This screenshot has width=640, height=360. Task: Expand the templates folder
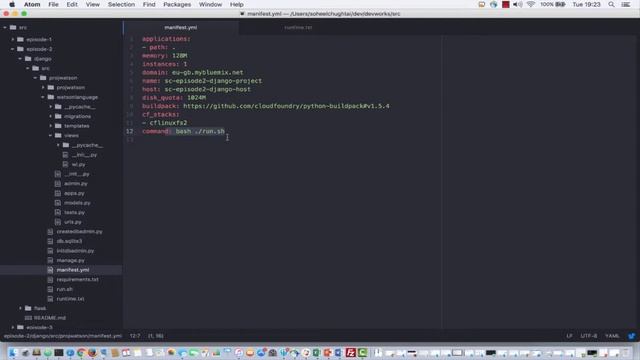(51, 126)
